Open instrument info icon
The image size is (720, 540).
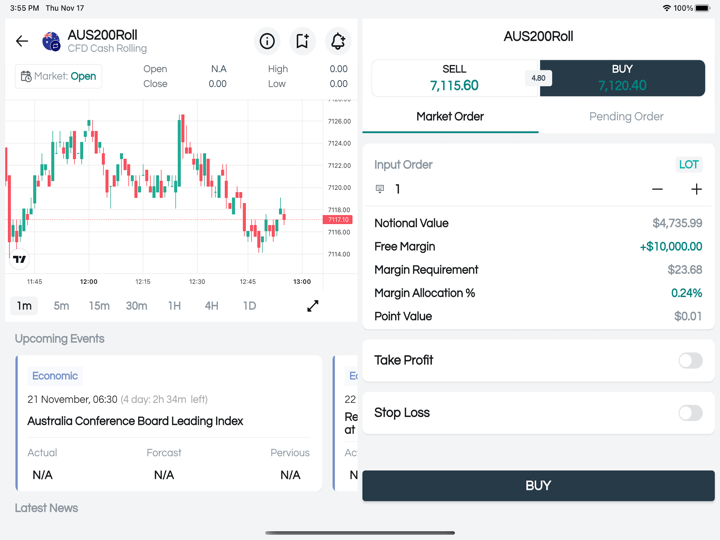point(267,41)
